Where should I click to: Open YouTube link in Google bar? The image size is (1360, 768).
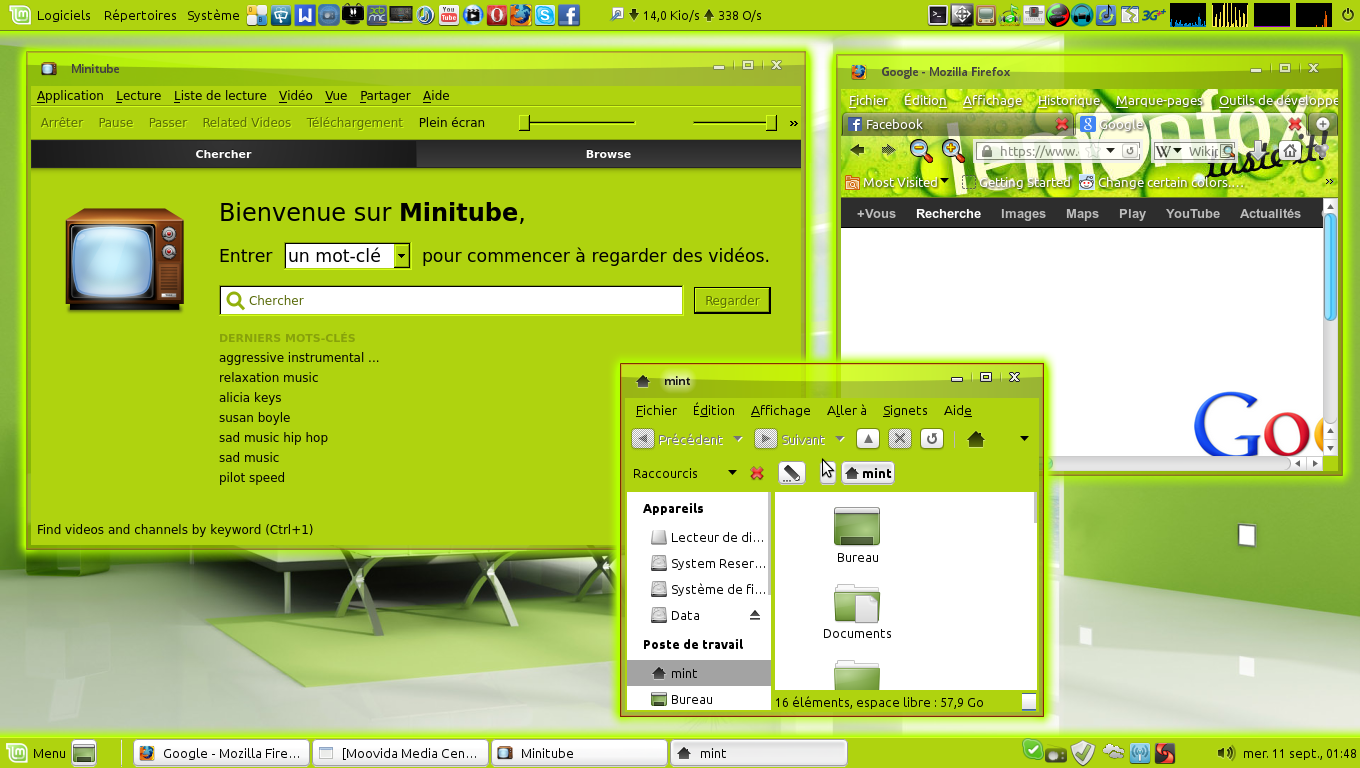[x=1192, y=213]
